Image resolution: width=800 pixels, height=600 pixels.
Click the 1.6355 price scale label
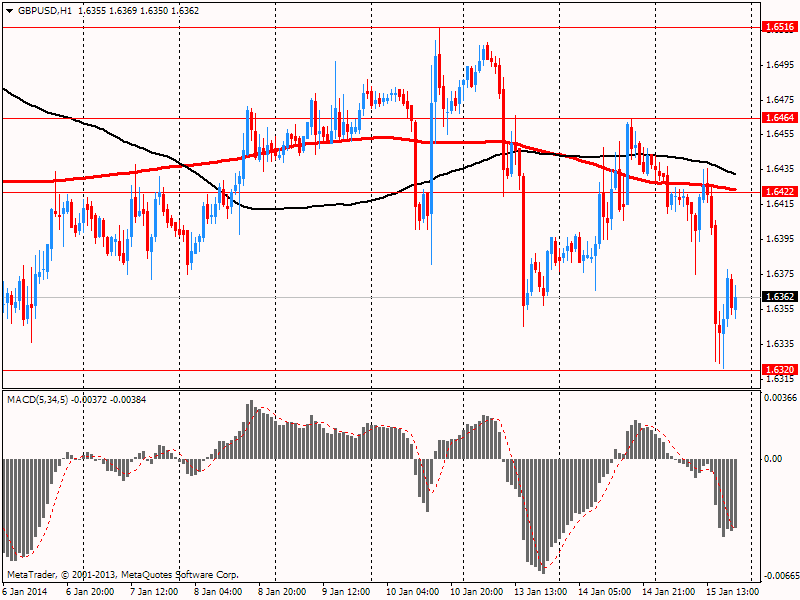click(780, 309)
